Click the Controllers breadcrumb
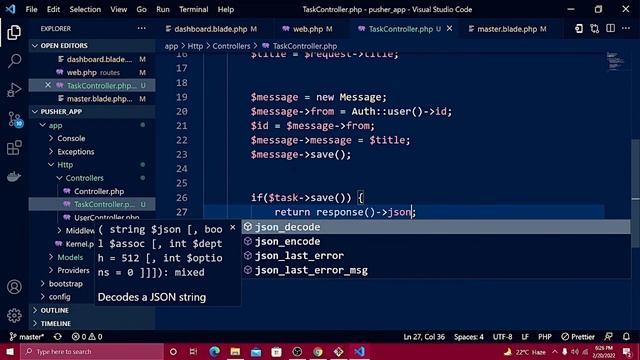 click(231, 46)
